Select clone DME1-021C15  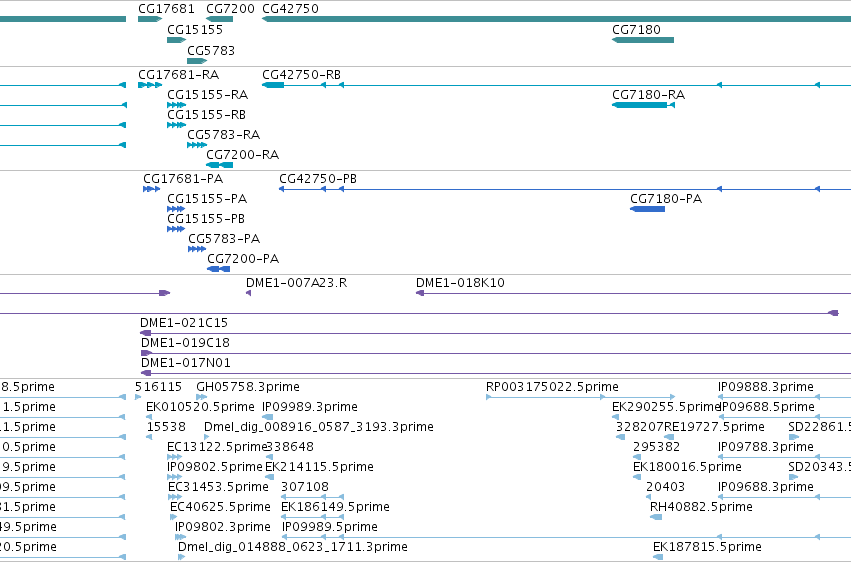[x=496, y=333]
